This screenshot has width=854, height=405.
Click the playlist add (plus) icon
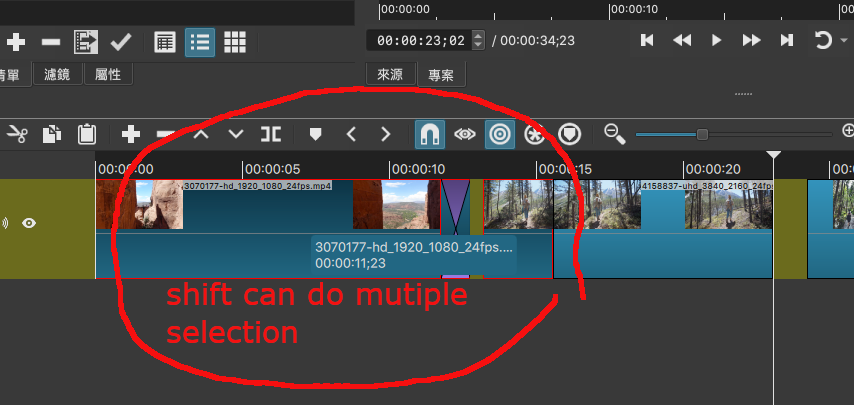pos(16,42)
